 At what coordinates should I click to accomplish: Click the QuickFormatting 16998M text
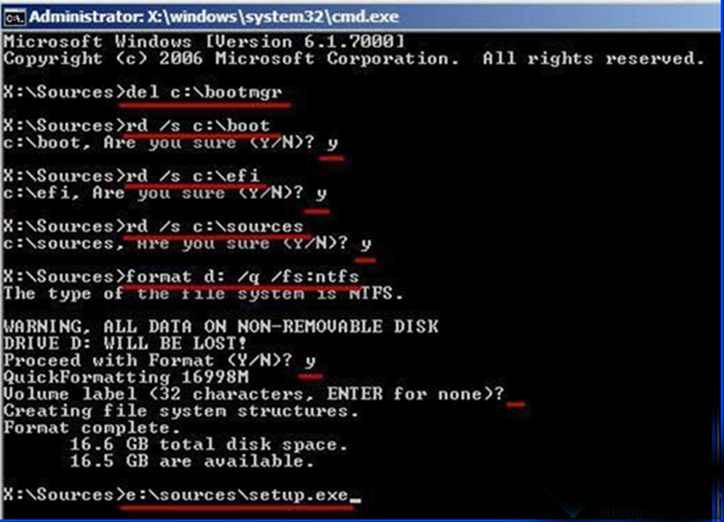click(x=126, y=377)
